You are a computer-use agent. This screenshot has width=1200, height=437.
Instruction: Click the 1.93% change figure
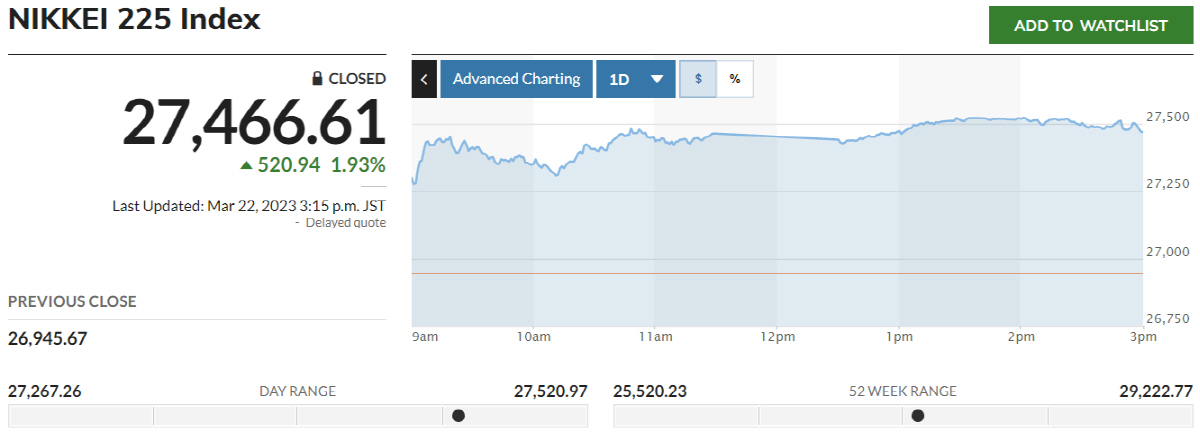point(358,165)
